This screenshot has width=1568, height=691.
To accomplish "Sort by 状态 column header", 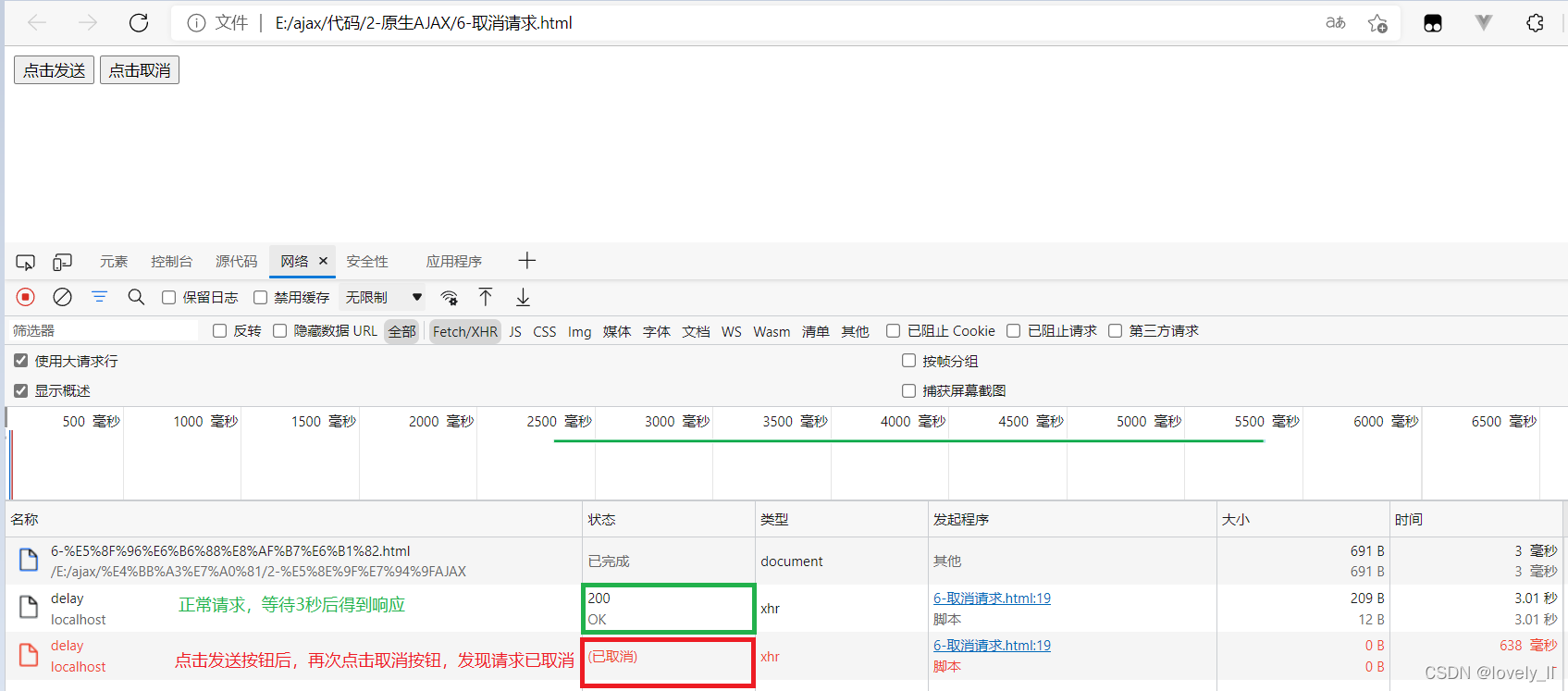I will (669, 520).
